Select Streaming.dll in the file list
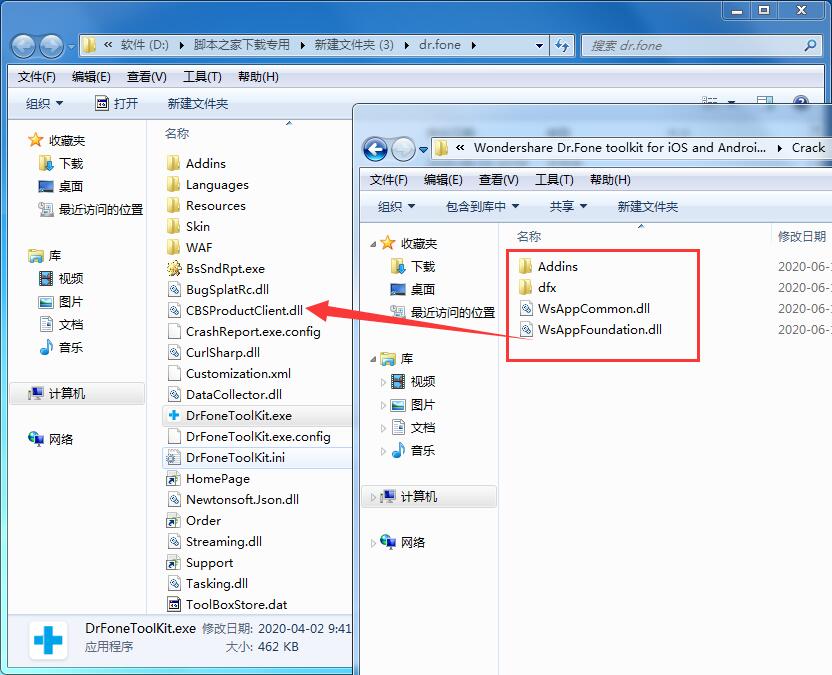This screenshot has height=675, width=832. [x=223, y=541]
